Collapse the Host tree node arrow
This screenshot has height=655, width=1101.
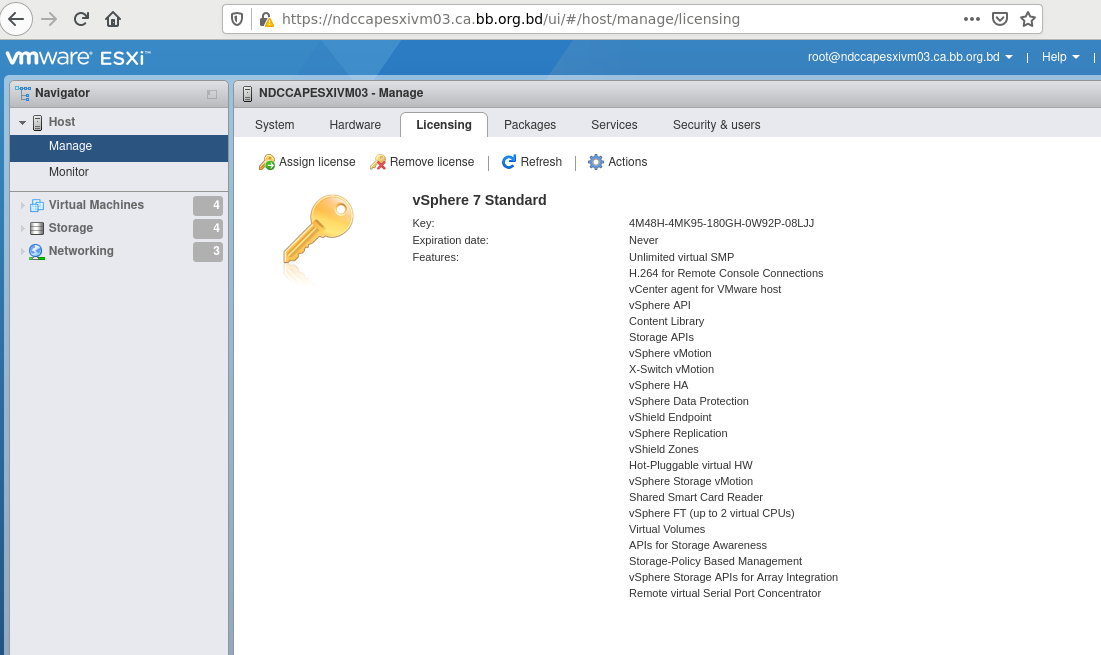(x=22, y=122)
